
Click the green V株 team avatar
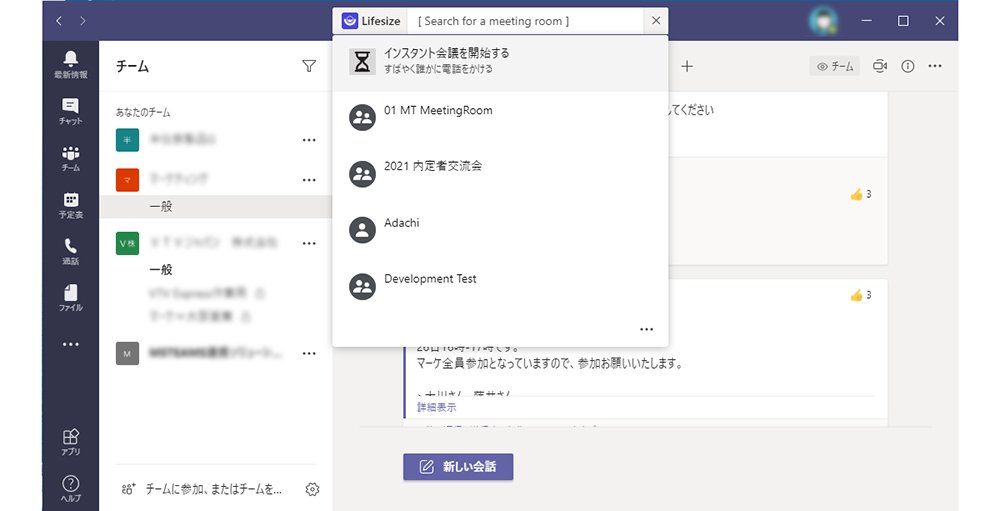[128, 243]
